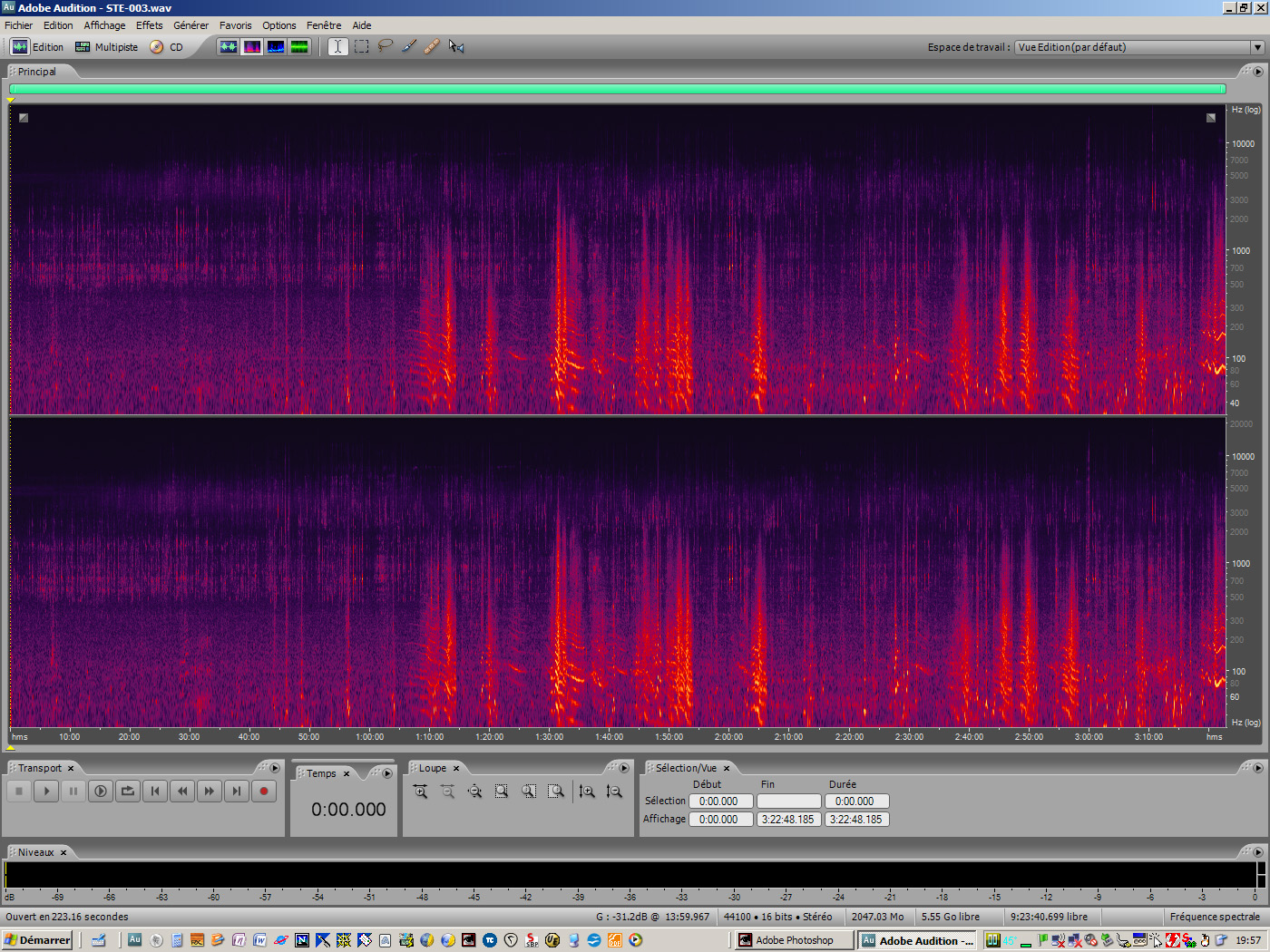Open the Loupe panel flyout menu
1270x952 pixels.
point(624,768)
